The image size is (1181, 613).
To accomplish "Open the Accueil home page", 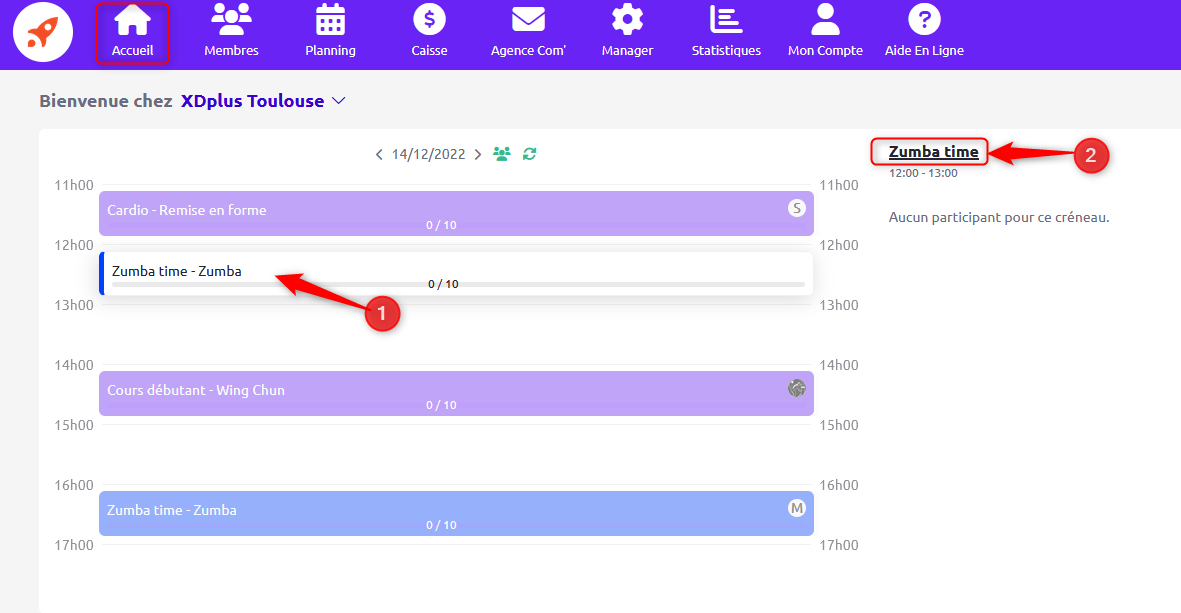I will pyautogui.click(x=132, y=33).
